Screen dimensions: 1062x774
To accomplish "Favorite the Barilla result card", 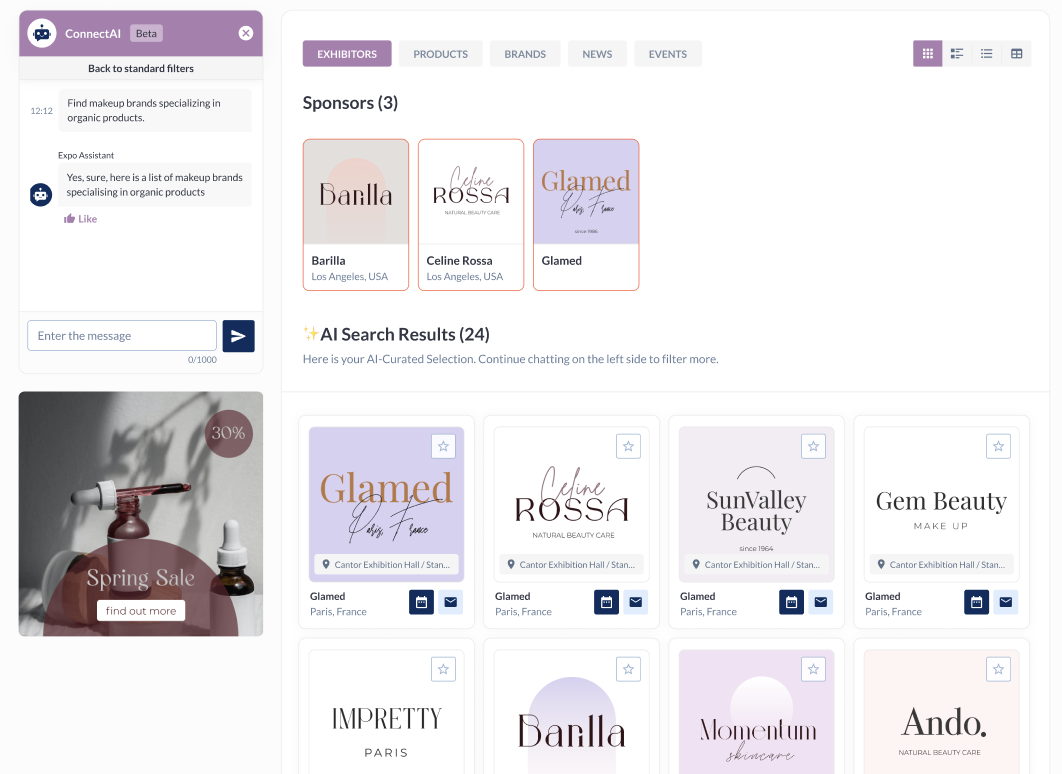I will tap(629, 669).
